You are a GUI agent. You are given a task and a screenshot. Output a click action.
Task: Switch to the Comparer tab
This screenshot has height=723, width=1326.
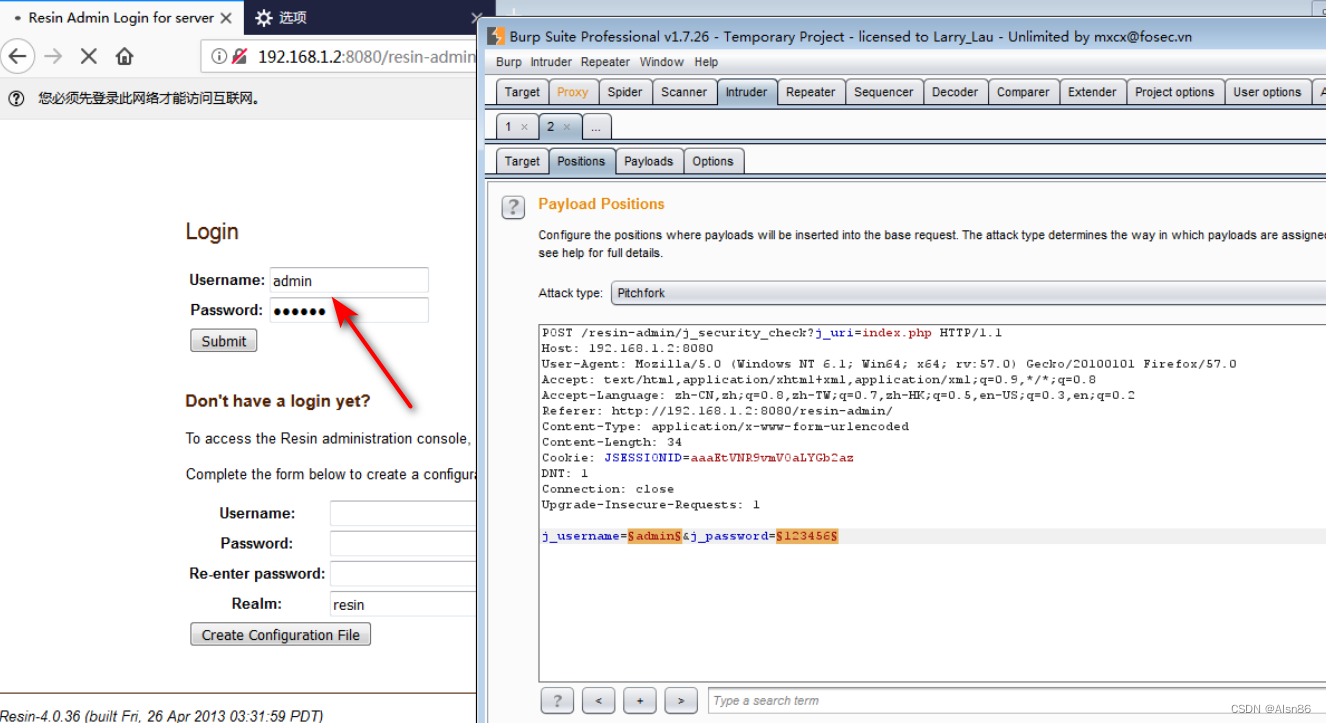coord(1023,92)
